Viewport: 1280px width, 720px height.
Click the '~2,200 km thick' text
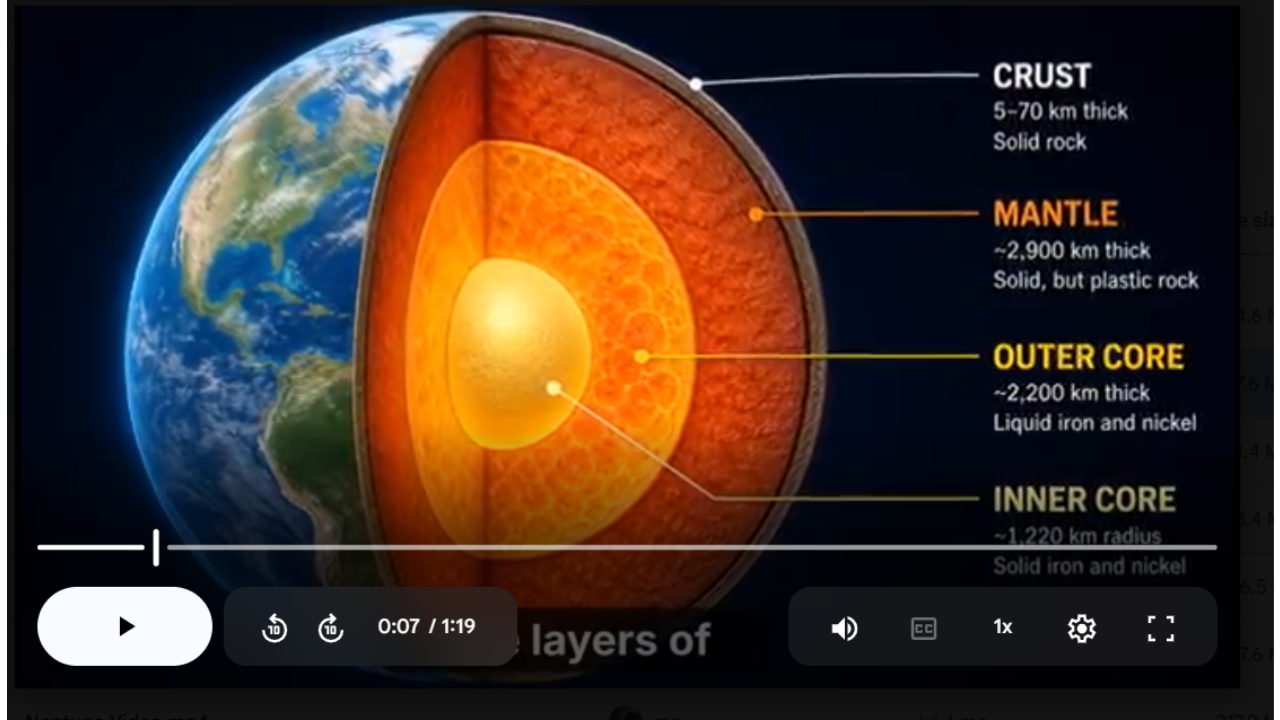(1071, 393)
